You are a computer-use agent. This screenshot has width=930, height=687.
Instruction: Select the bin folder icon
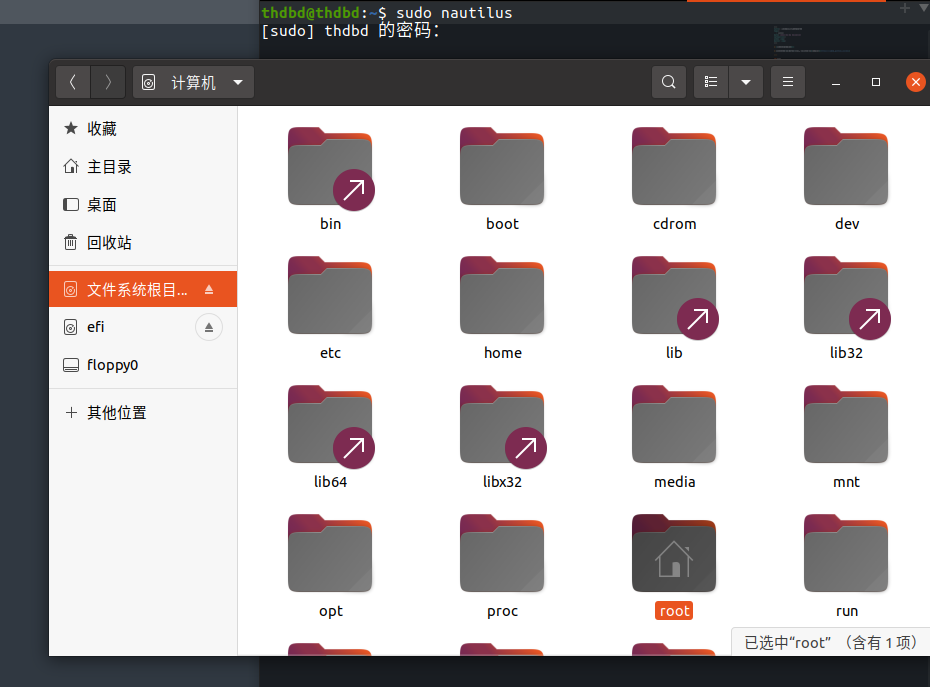pyautogui.click(x=331, y=168)
